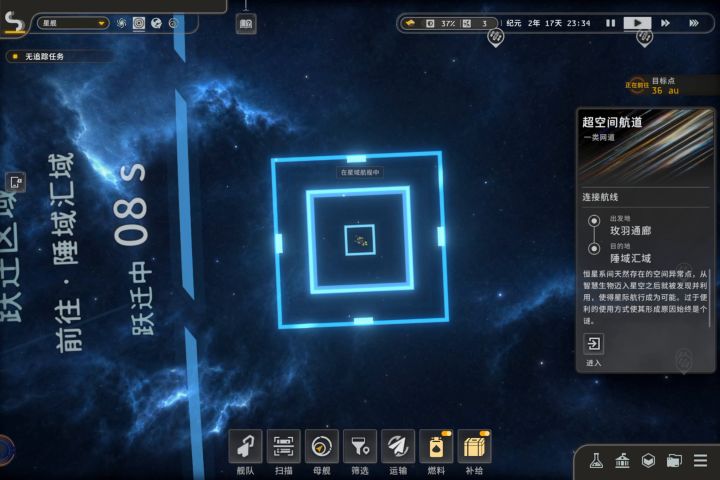Click the 一类同道 subtitle text
Viewport: 720px width, 480px height.
(599, 137)
